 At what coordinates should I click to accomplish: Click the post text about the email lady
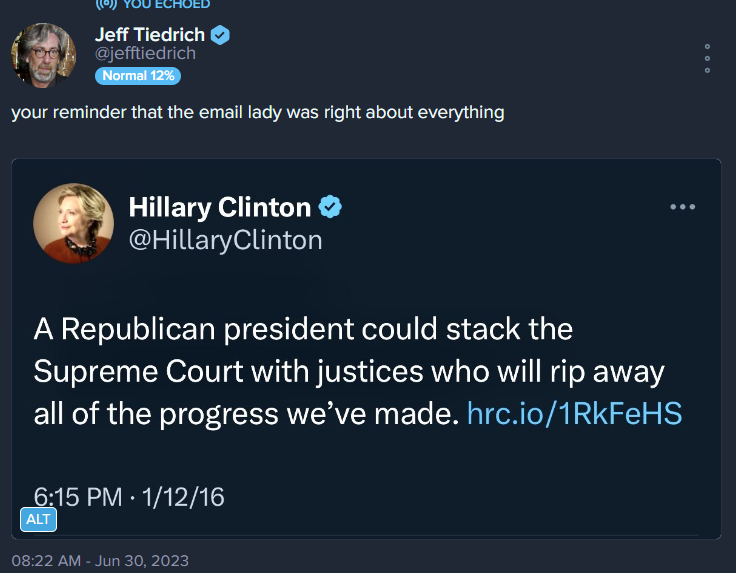click(x=258, y=112)
